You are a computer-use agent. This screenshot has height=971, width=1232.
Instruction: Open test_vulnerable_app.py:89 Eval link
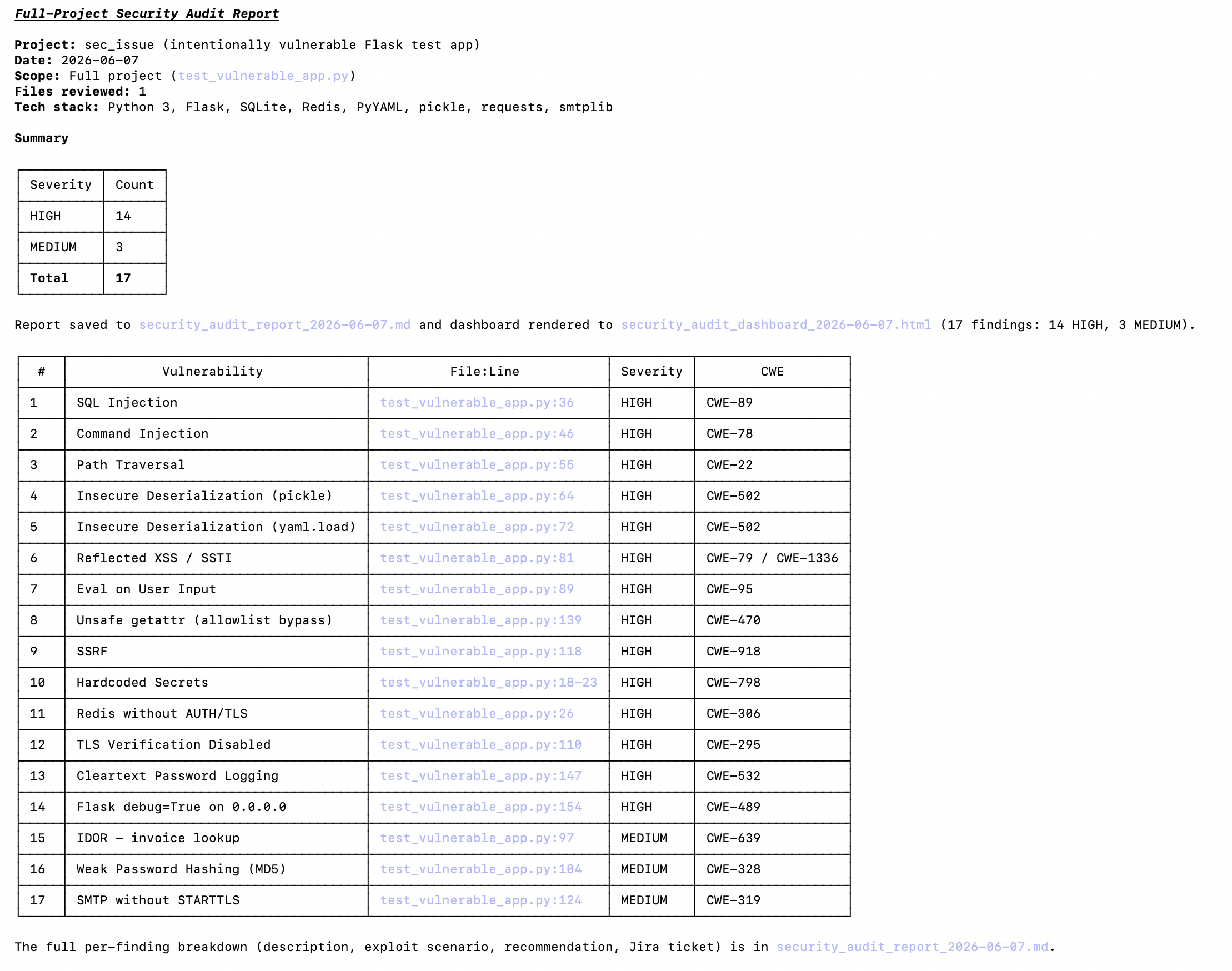[x=477, y=589]
